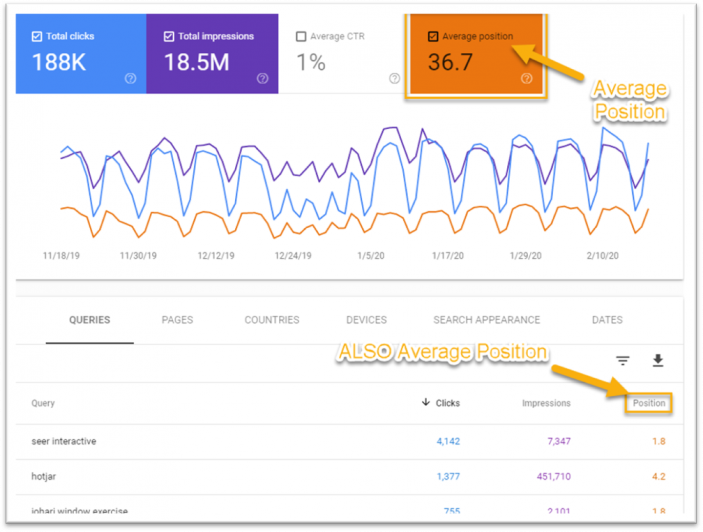This screenshot has width=703, height=532.
Task: Click the 4,142 clicks value
Action: 448,441
